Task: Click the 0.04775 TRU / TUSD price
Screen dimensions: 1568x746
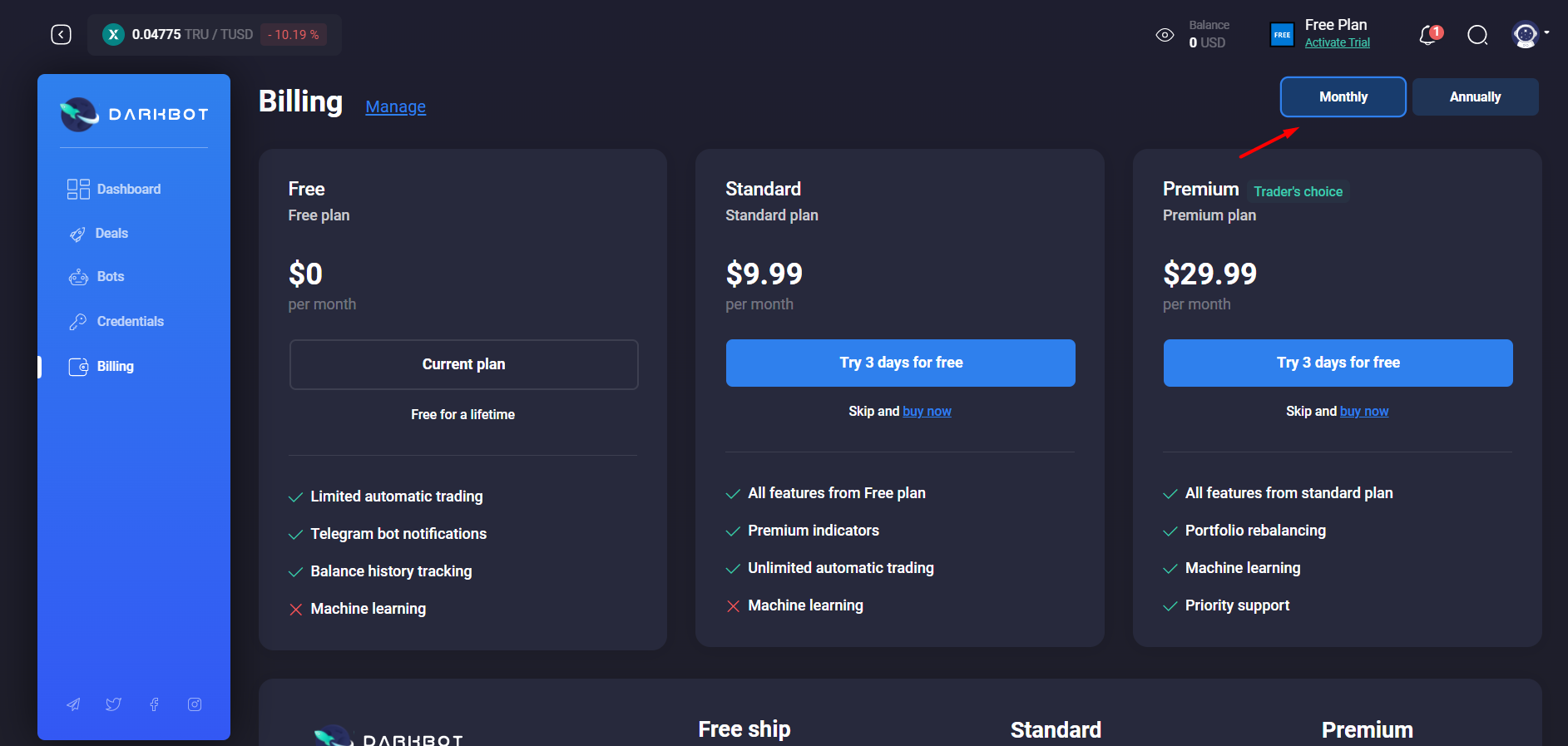Action: pyautogui.click(x=192, y=34)
